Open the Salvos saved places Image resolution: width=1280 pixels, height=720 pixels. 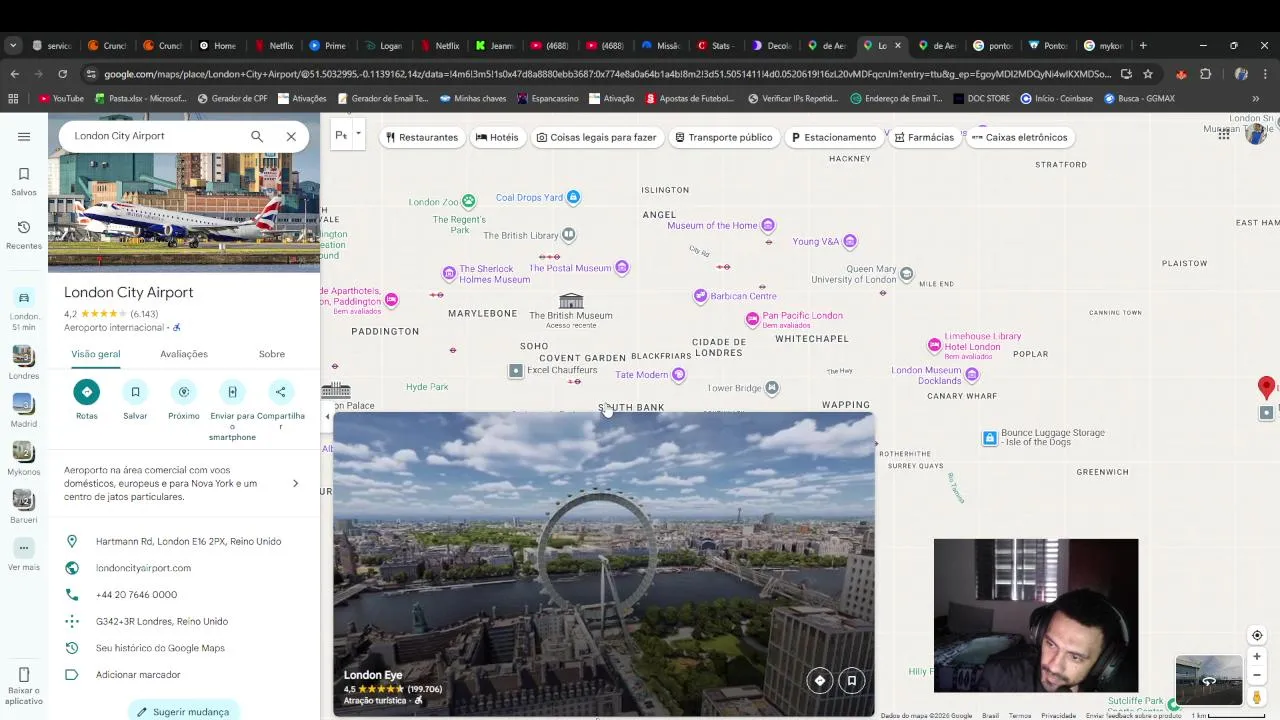coord(24,181)
